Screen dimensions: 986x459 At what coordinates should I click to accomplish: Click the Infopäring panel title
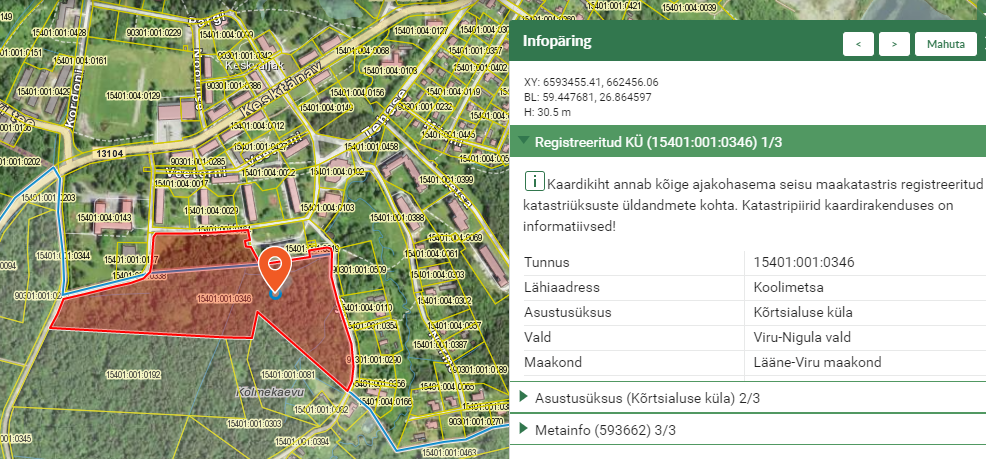557,42
